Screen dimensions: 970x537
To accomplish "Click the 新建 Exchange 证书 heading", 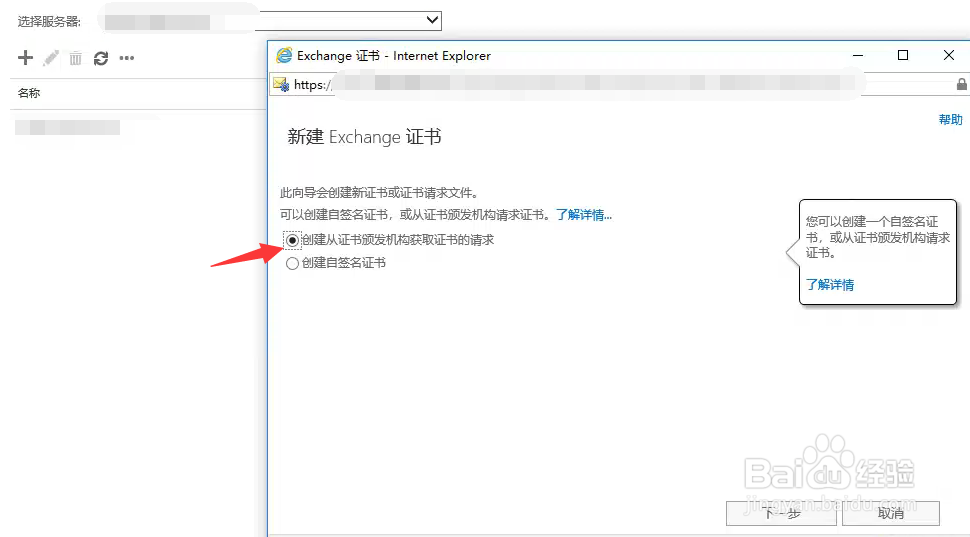I will [364, 137].
